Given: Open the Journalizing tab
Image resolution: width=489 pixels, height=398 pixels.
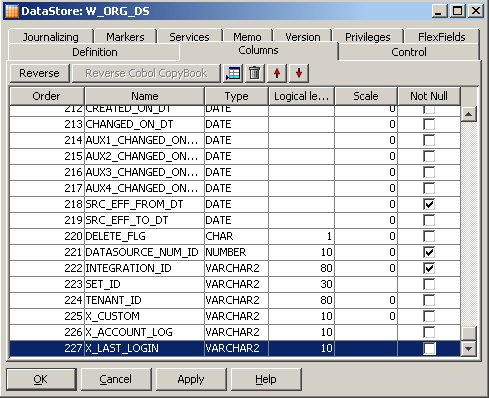Looking at the screenshot, I should click(51, 37).
